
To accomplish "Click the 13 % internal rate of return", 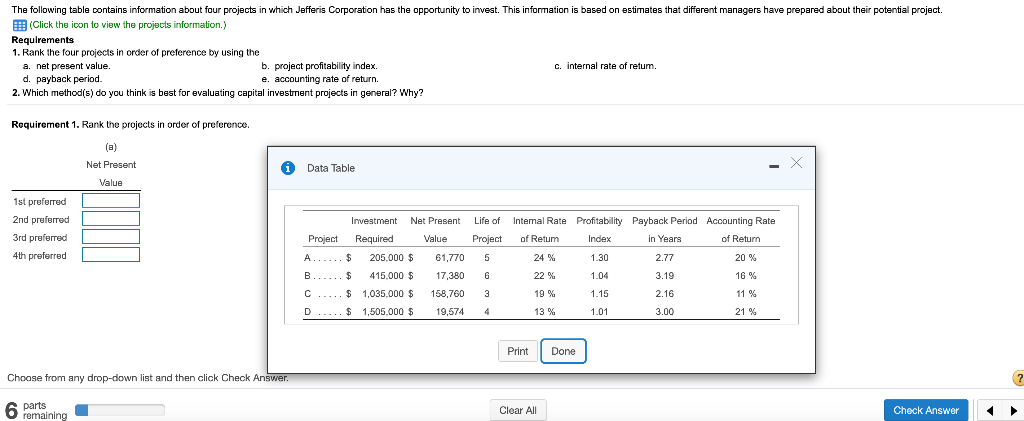I will click(x=545, y=312).
